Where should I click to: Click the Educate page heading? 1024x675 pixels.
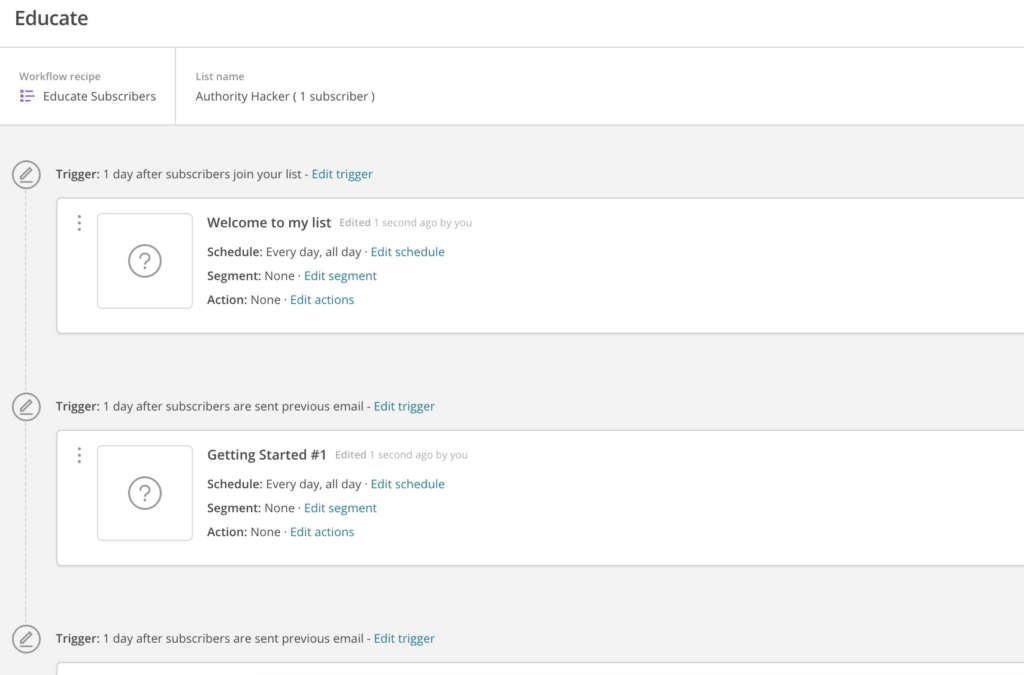tap(52, 18)
